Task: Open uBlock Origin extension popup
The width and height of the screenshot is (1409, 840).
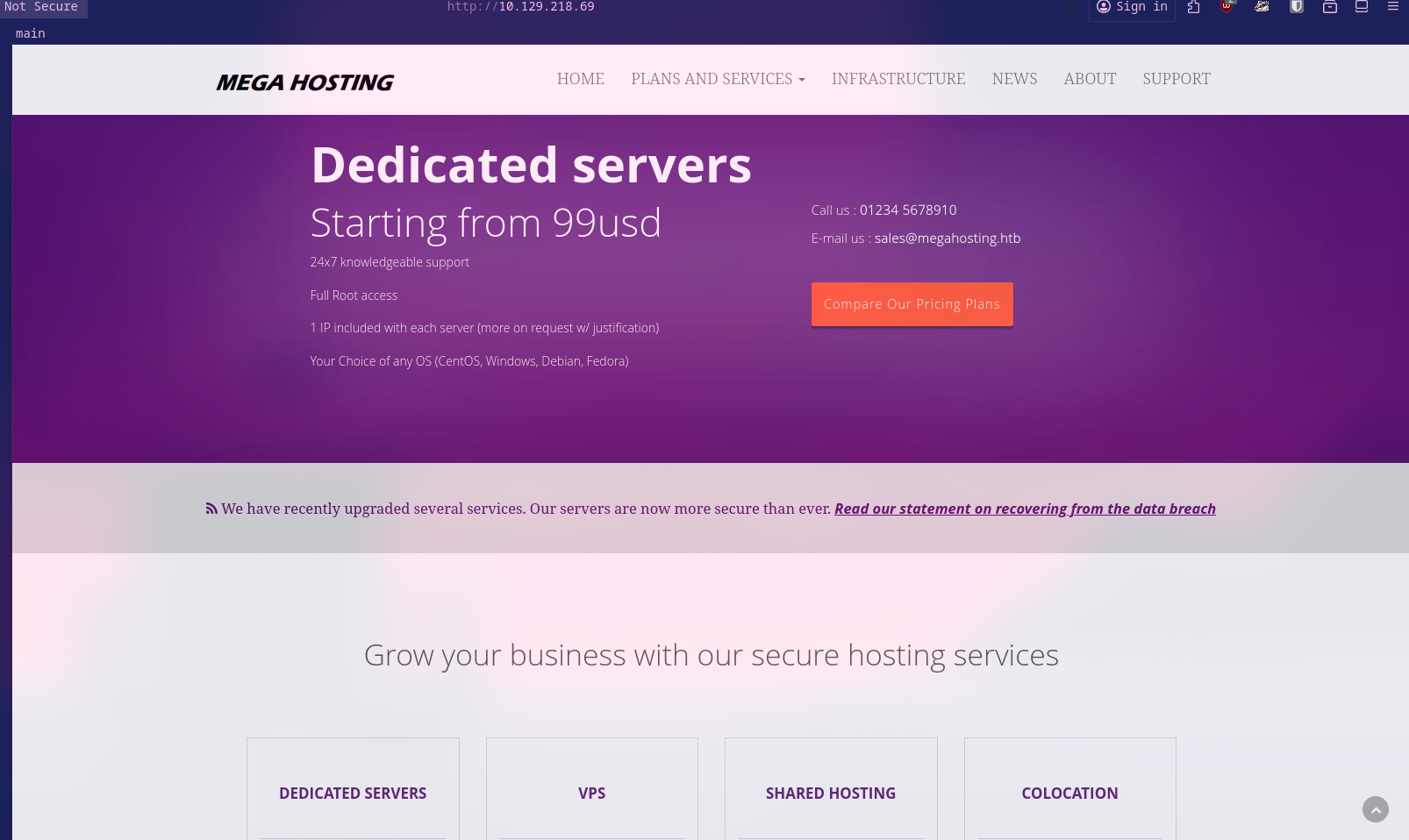Action: tap(1227, 8)
